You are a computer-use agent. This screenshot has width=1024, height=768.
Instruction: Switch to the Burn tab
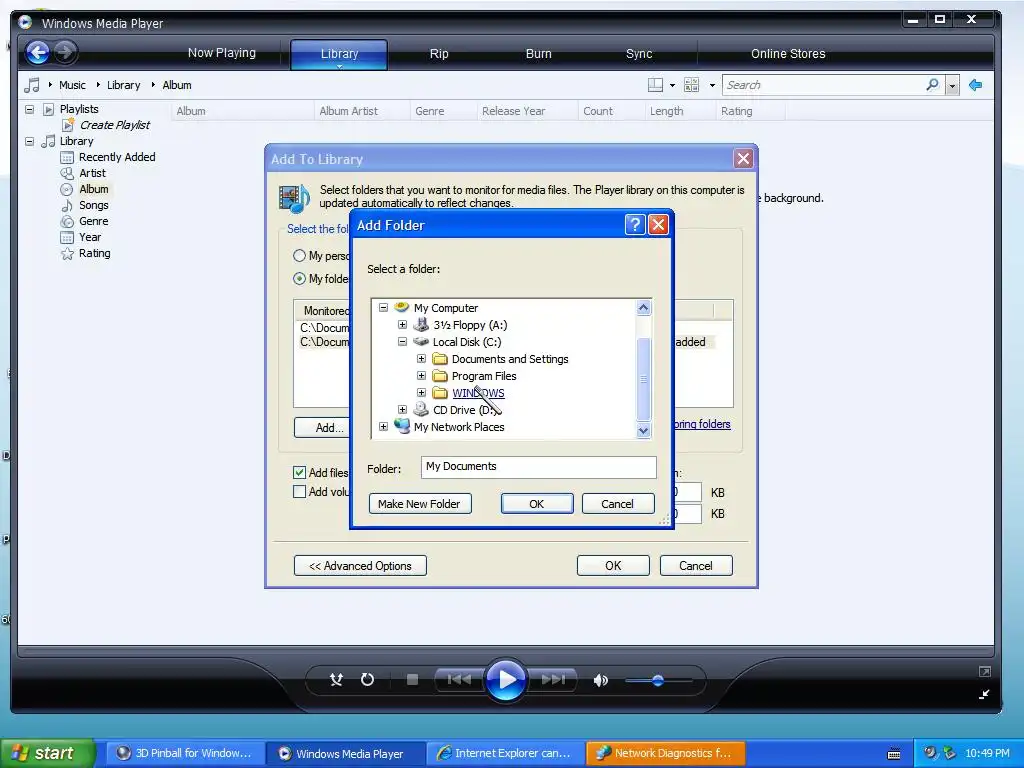539,54
